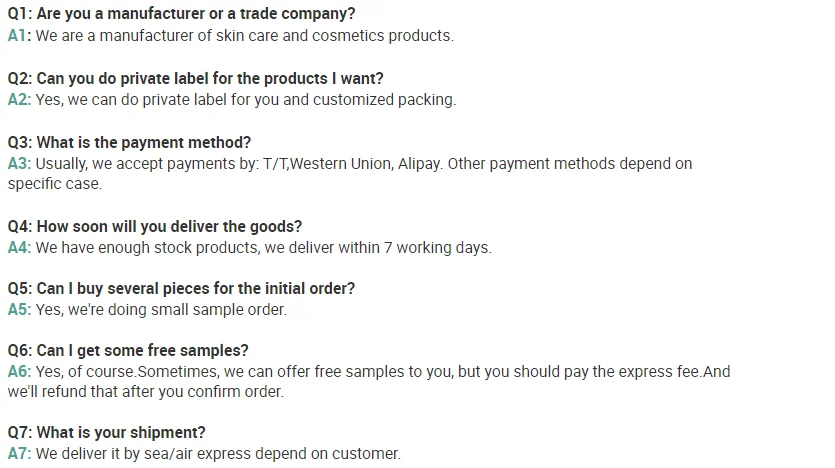Select the Q7 shipment question
835x468 pixels.
pyautogui.click(x=106, y=433)
